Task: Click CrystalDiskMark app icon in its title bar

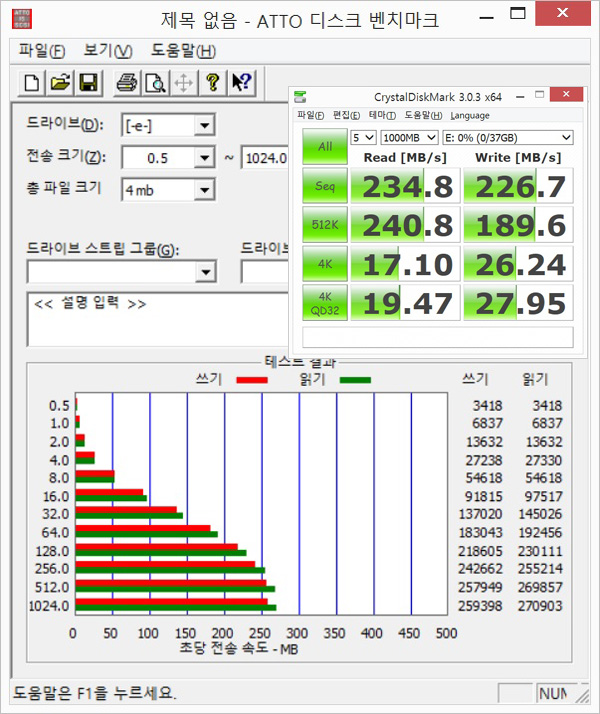Action: pyautogui.click(x=300, y=97)
